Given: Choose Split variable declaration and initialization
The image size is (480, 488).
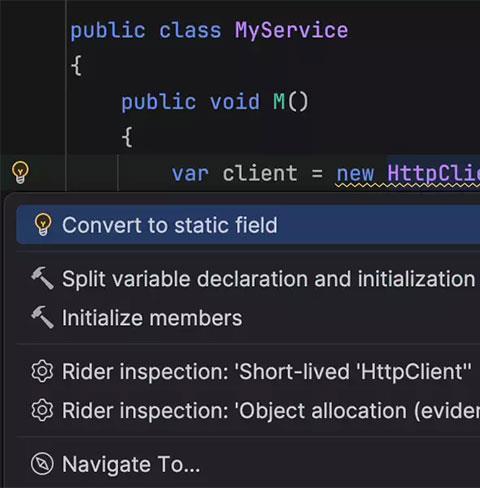Looking at the screenshot, I should click(248, 278).
